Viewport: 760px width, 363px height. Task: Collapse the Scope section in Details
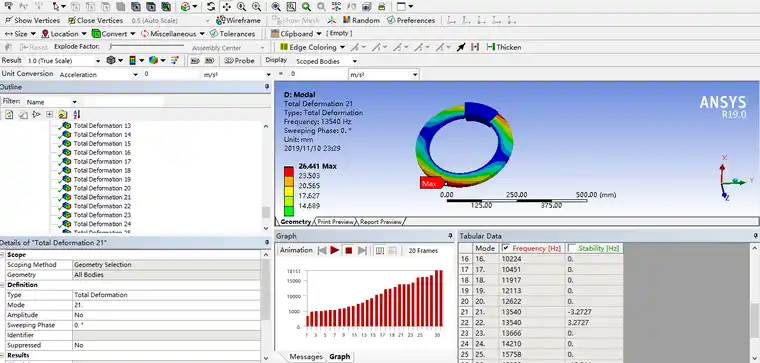point(2,254)
